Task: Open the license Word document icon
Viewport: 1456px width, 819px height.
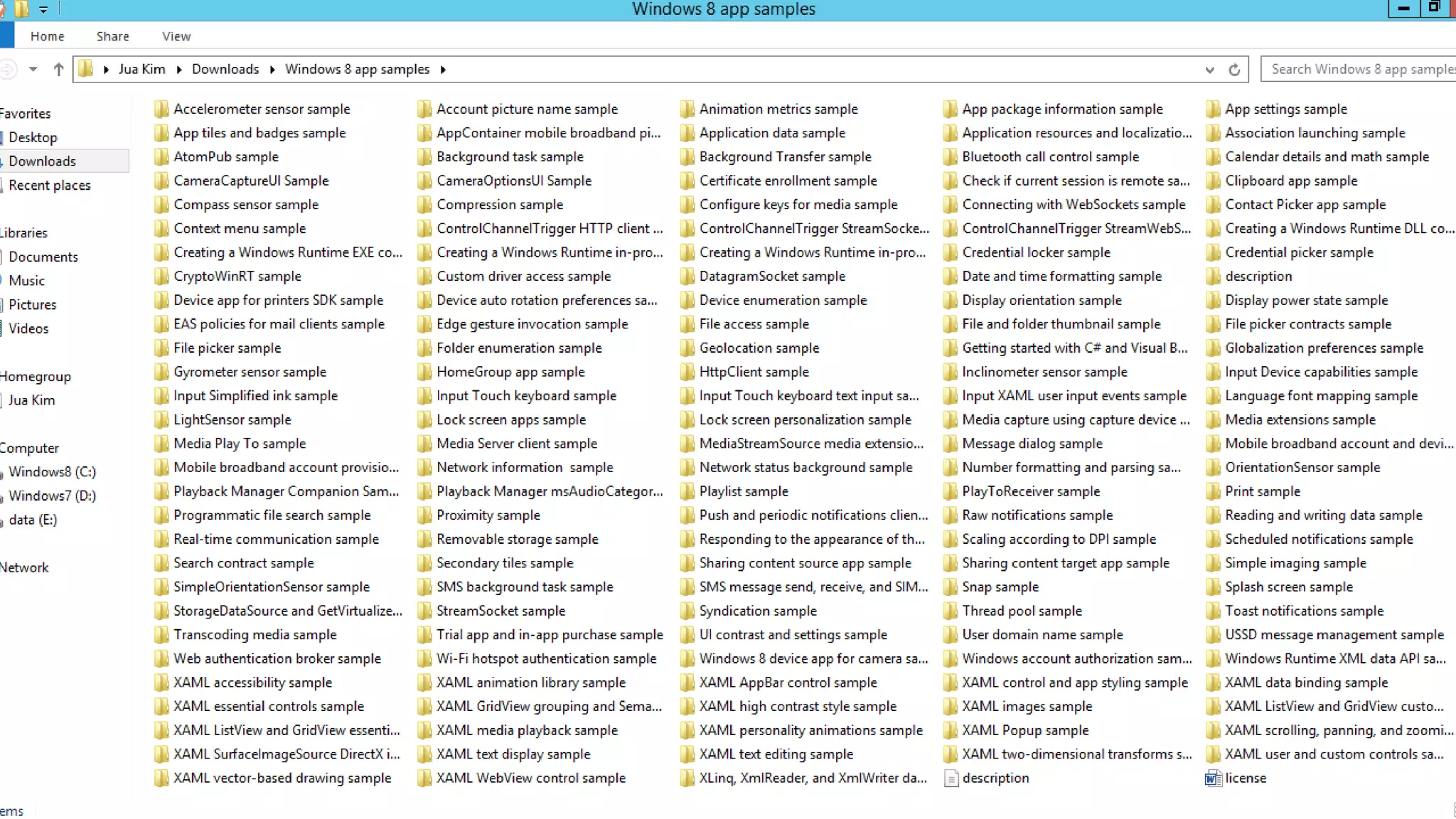Action: (1213, 778)
